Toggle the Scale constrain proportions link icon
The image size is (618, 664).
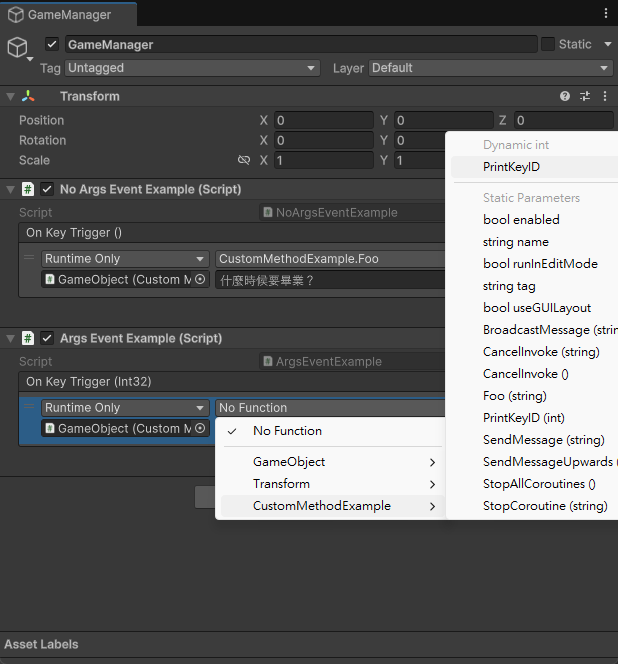(244, 160)
